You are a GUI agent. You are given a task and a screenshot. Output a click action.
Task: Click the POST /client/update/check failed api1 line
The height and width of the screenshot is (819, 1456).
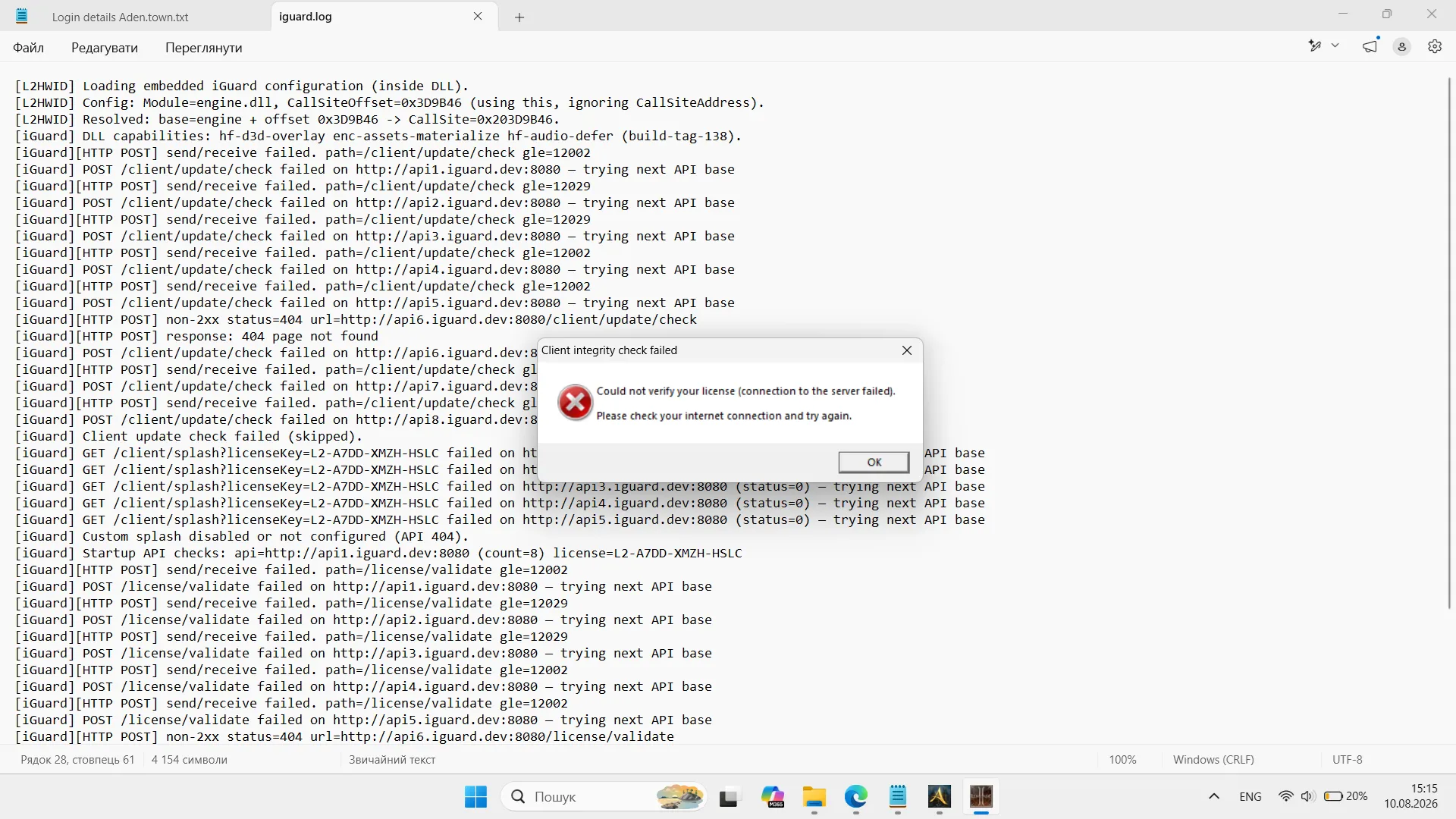coord(375,170)
